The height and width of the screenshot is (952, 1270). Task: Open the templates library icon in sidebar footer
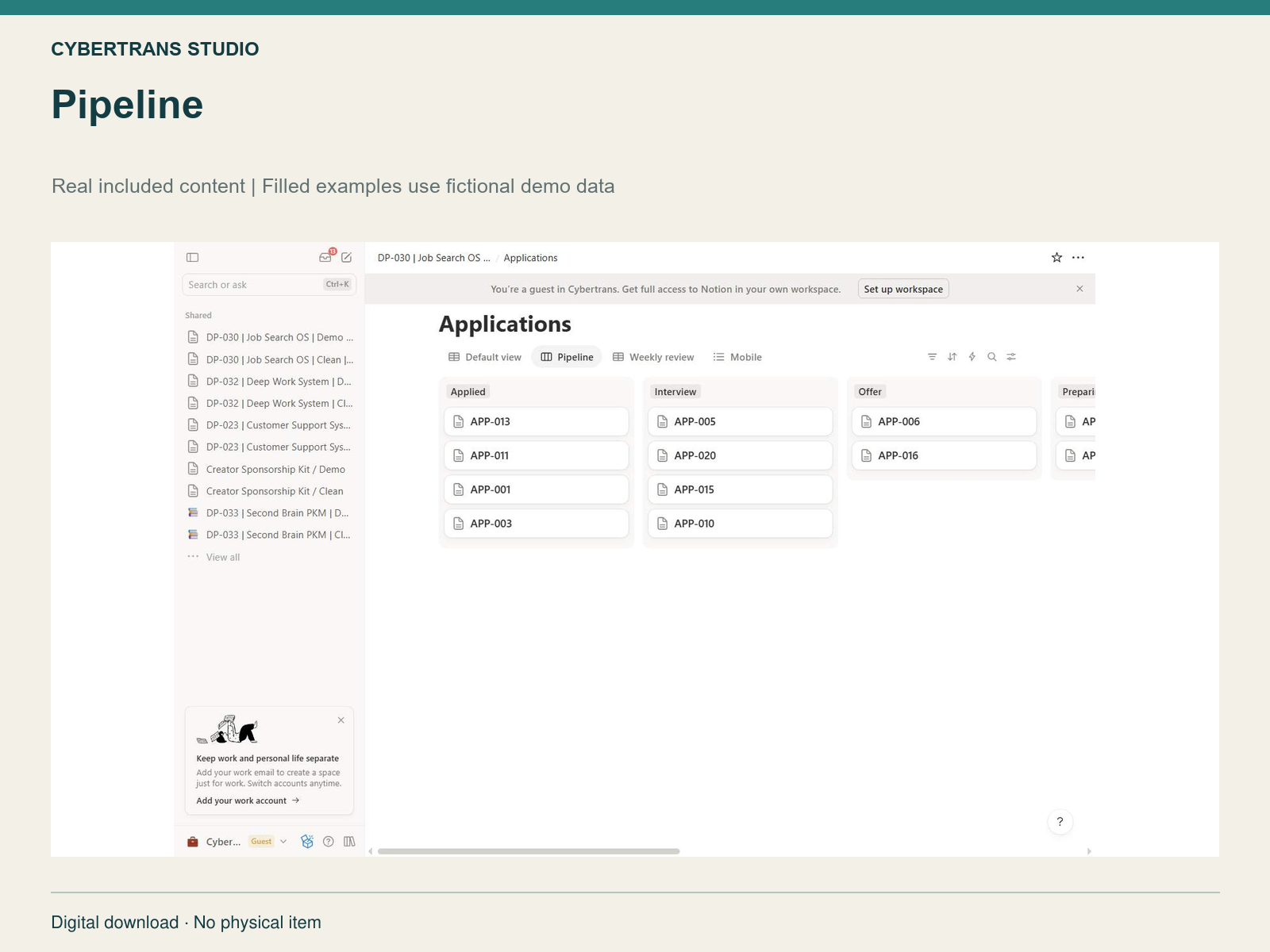(x=349, y=842)
